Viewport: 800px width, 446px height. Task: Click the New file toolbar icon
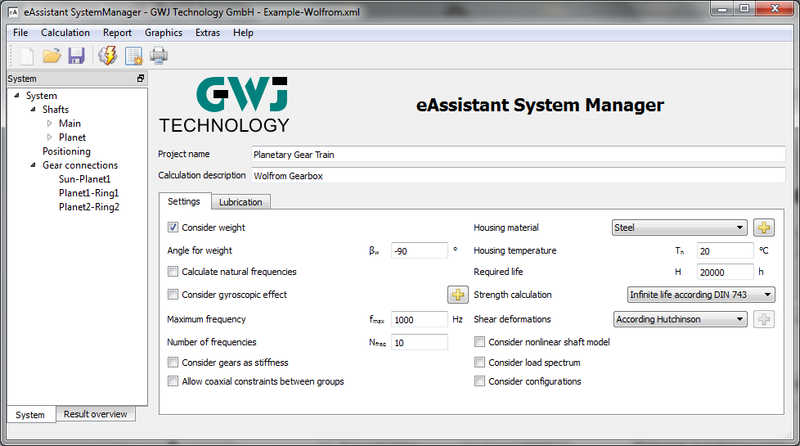(27, 56)
